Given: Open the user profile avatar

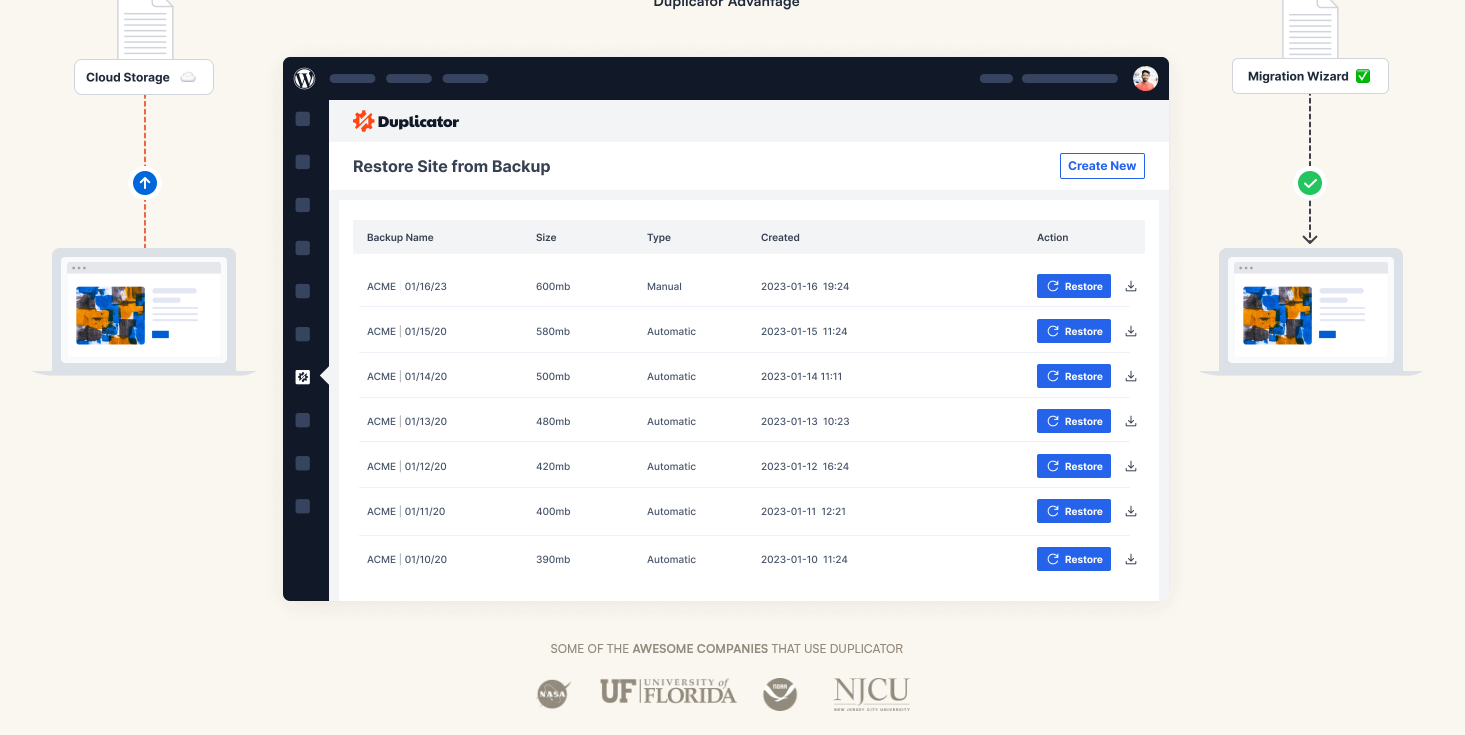Looking at the screenshot, I should (1145, 79).
